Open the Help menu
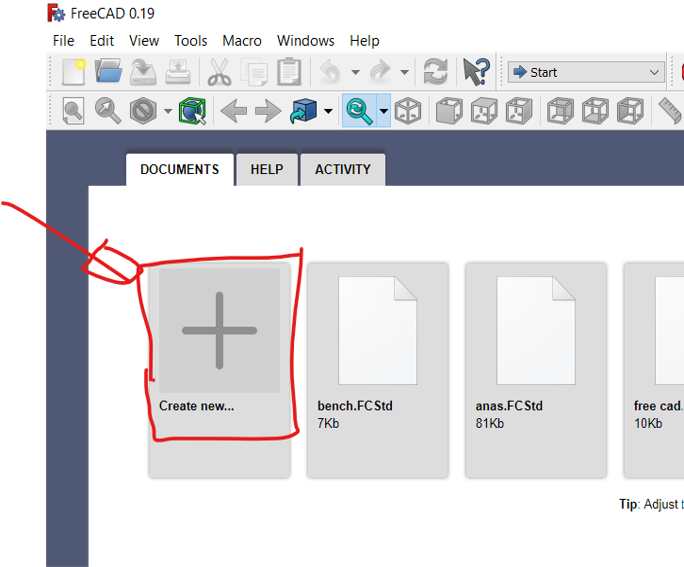Image resolution: width=684 pixels, height=567 pixels. click(364, 41)
